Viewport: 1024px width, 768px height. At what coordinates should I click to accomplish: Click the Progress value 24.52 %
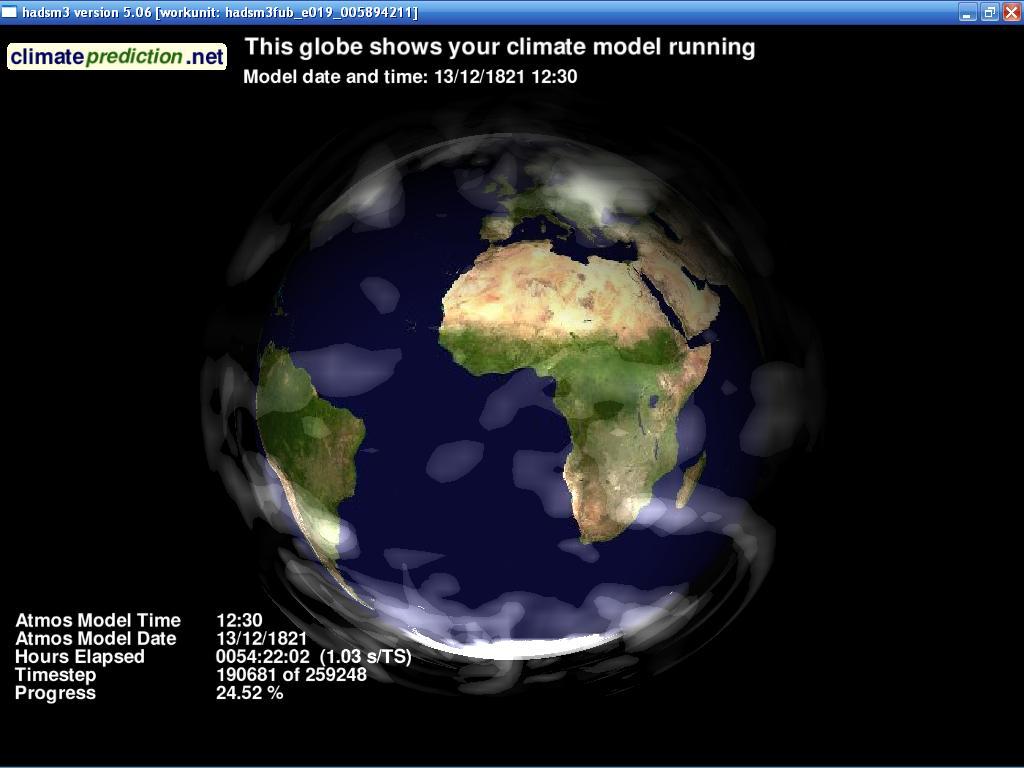(249, 693)
